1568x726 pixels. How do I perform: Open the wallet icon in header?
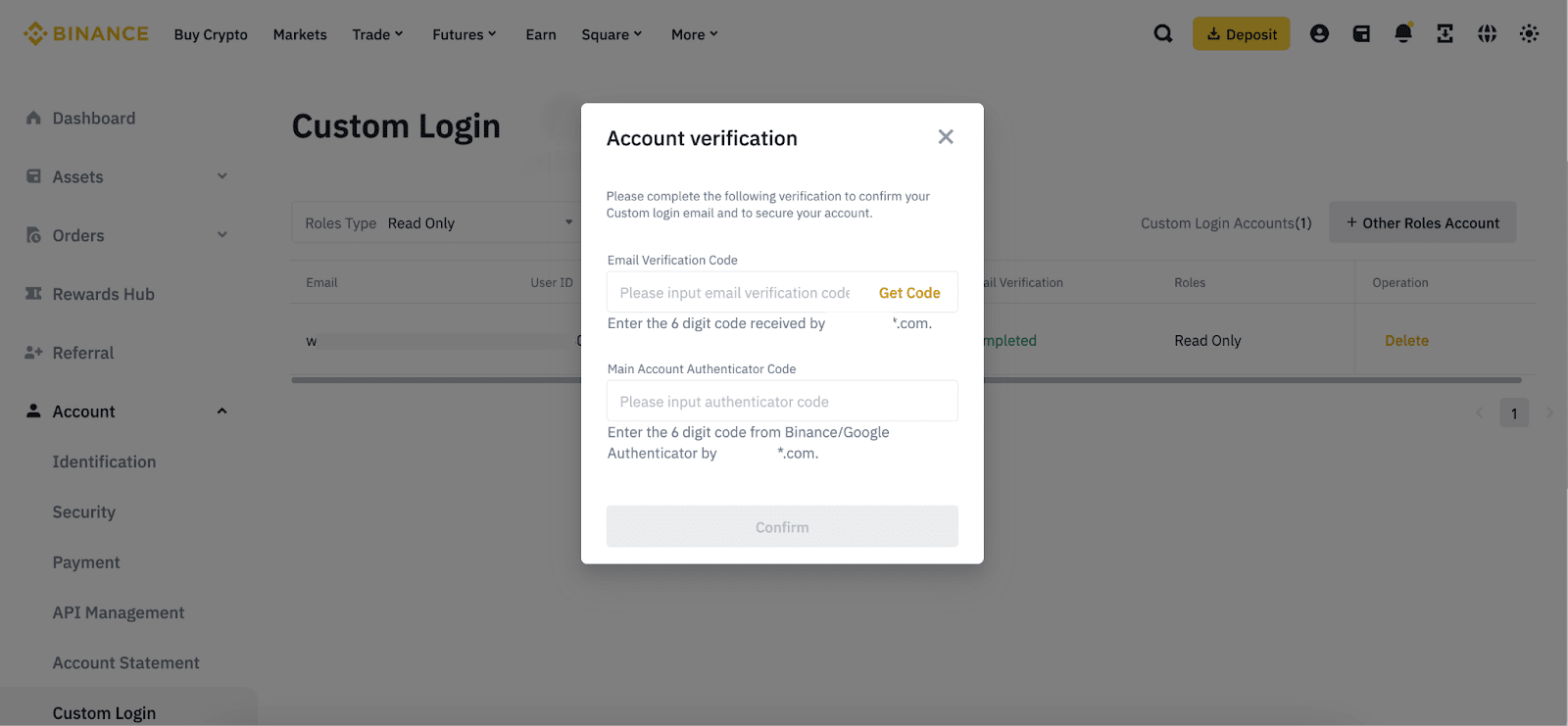click(1361, 34)
